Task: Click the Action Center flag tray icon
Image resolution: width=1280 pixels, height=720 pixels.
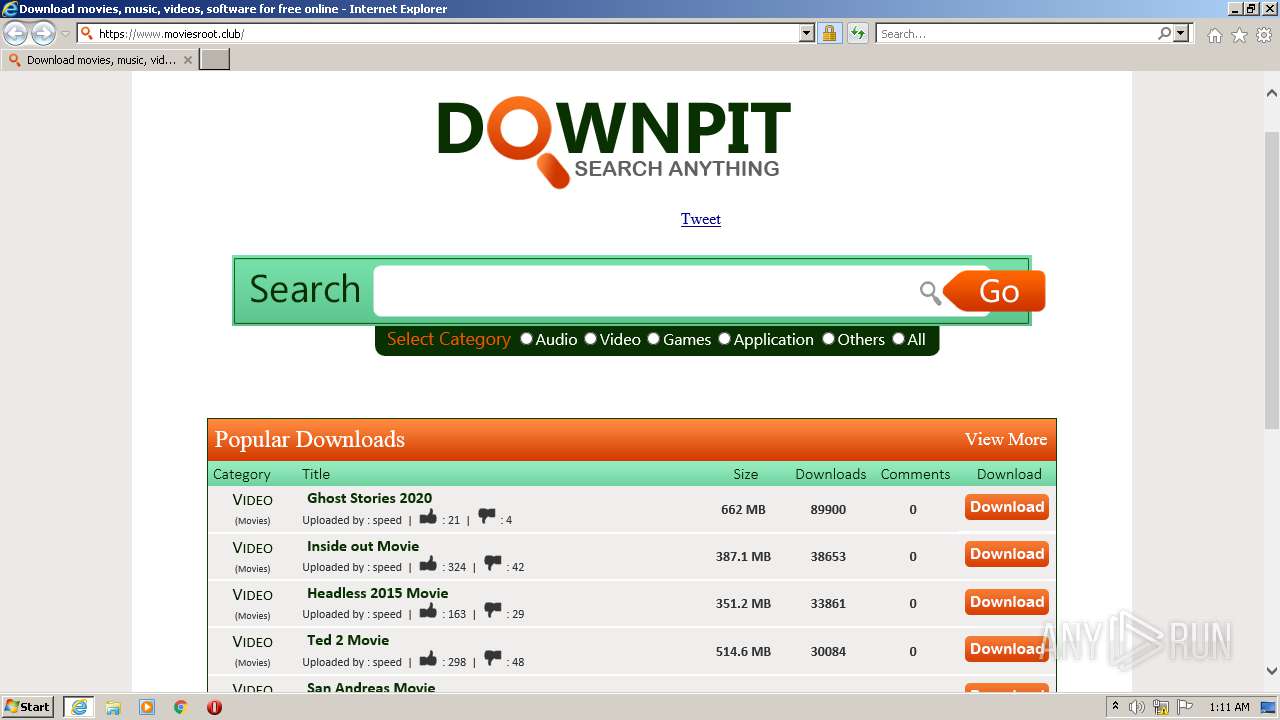Action: coord(1184,707)
